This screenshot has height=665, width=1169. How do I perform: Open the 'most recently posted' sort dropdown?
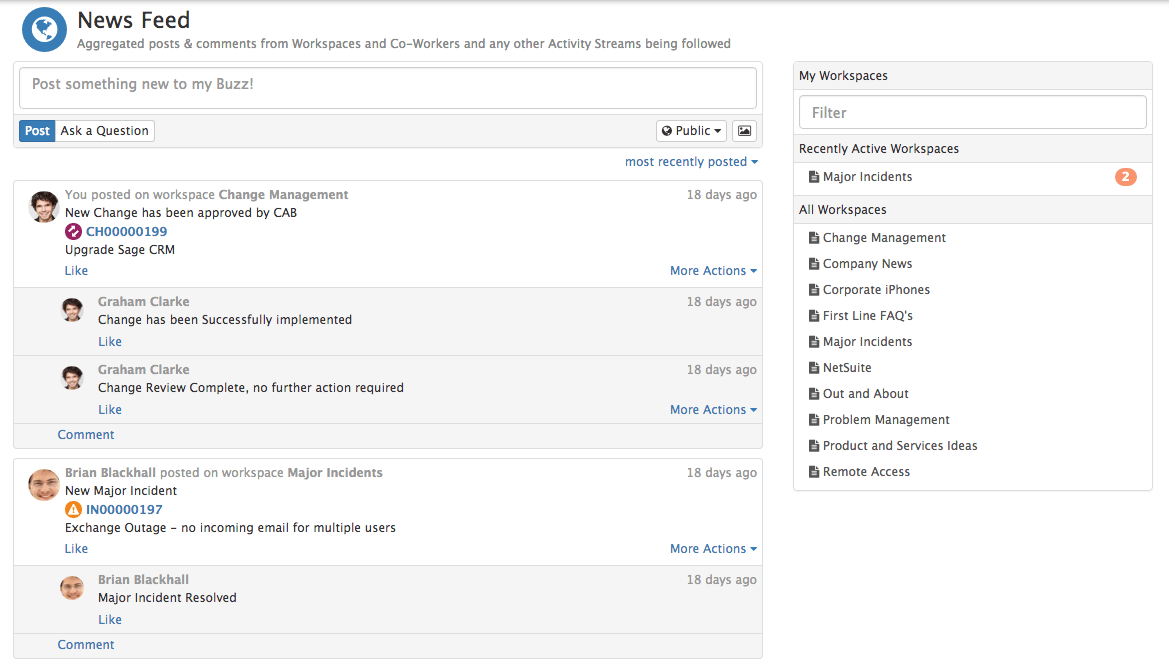pos(691,162)
